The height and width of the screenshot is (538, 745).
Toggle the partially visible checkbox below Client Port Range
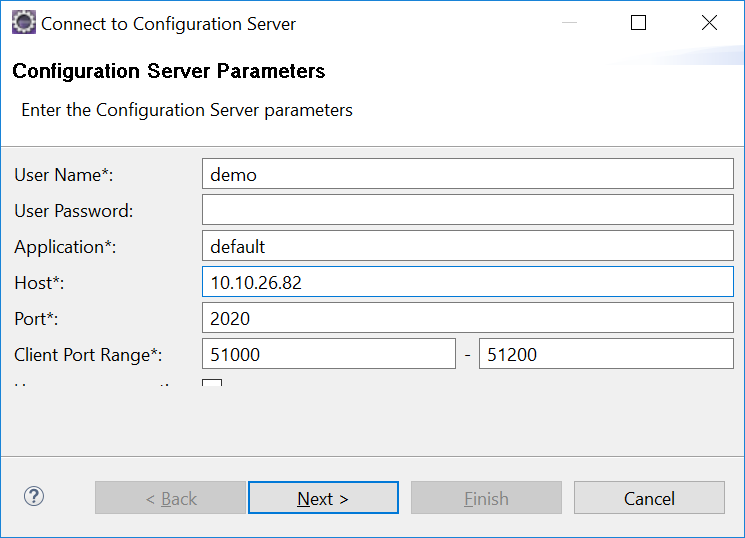click(212, 384)
